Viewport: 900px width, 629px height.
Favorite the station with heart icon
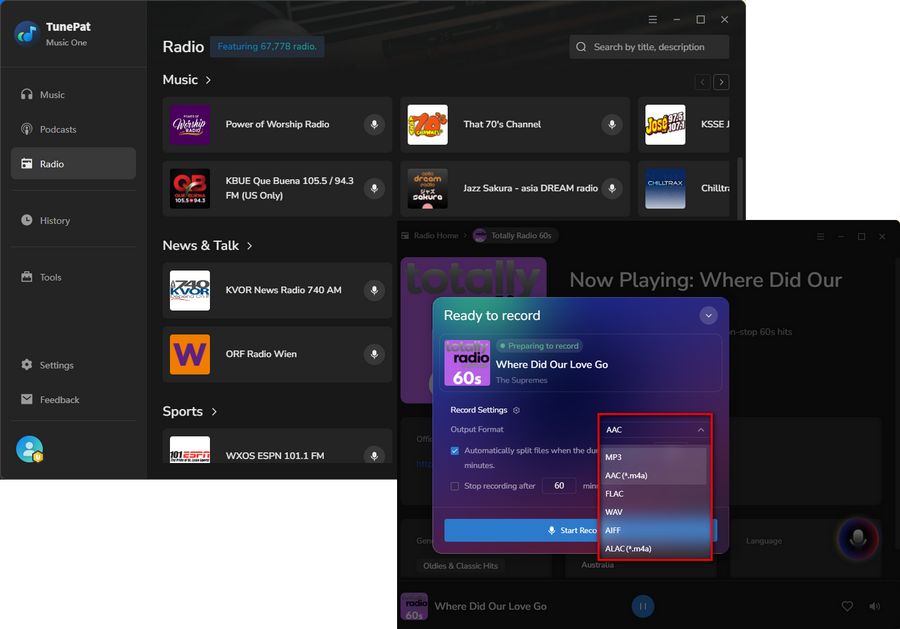tap(847, 606)
